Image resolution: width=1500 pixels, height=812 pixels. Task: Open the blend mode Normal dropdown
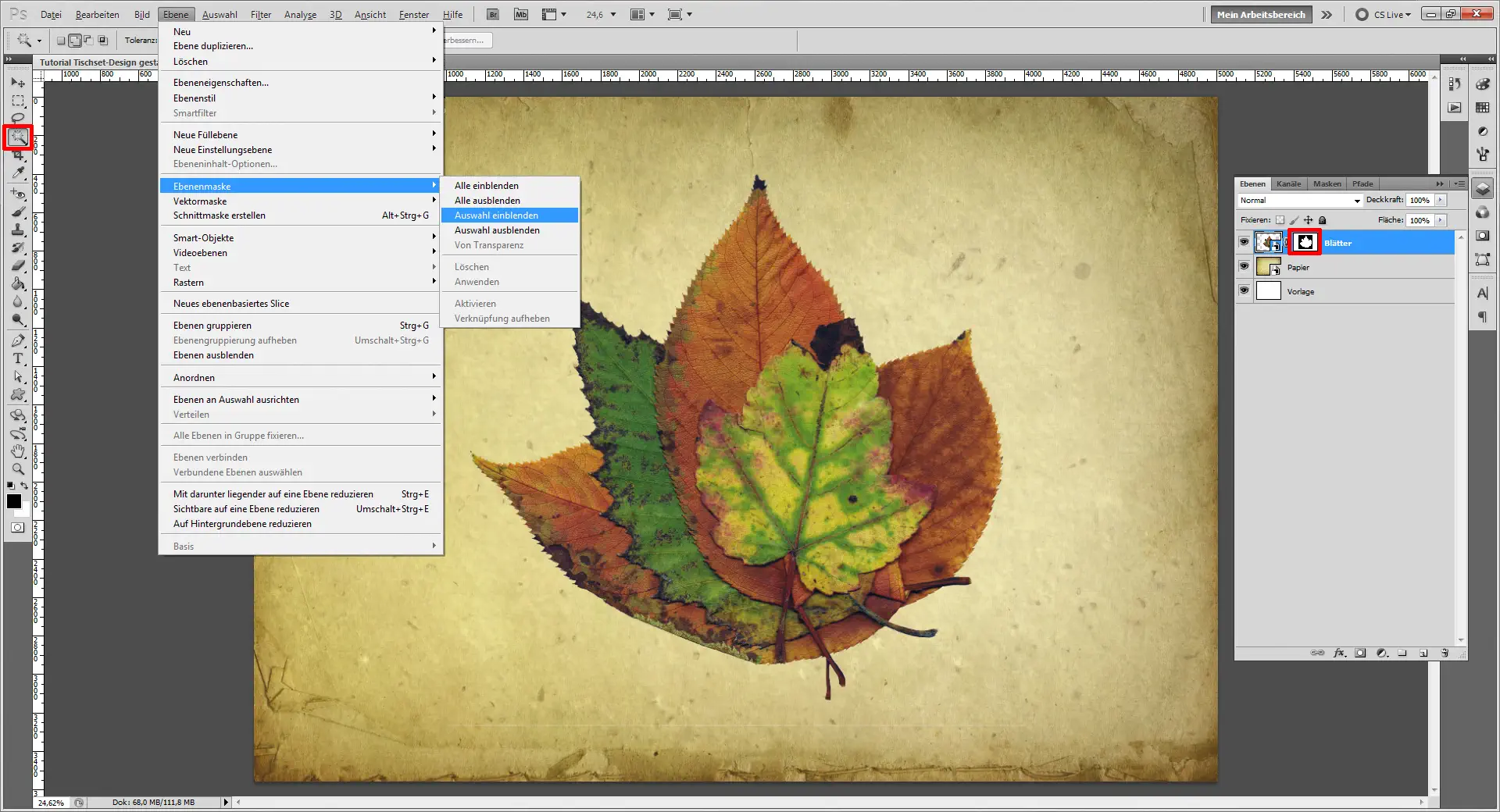point(1300,201)
